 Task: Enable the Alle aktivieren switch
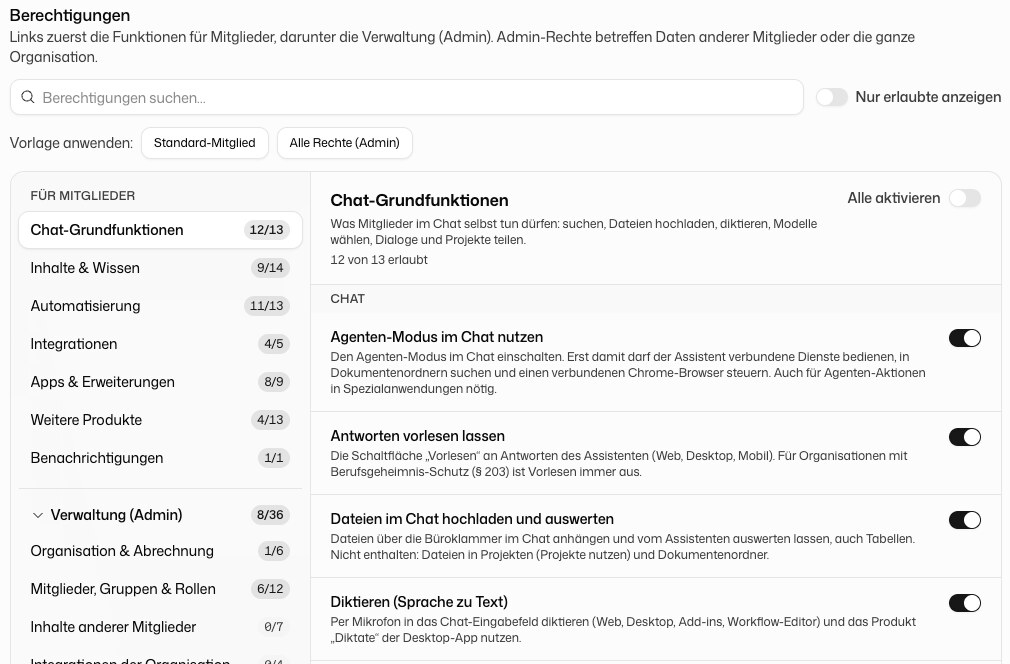coord(965,198)
